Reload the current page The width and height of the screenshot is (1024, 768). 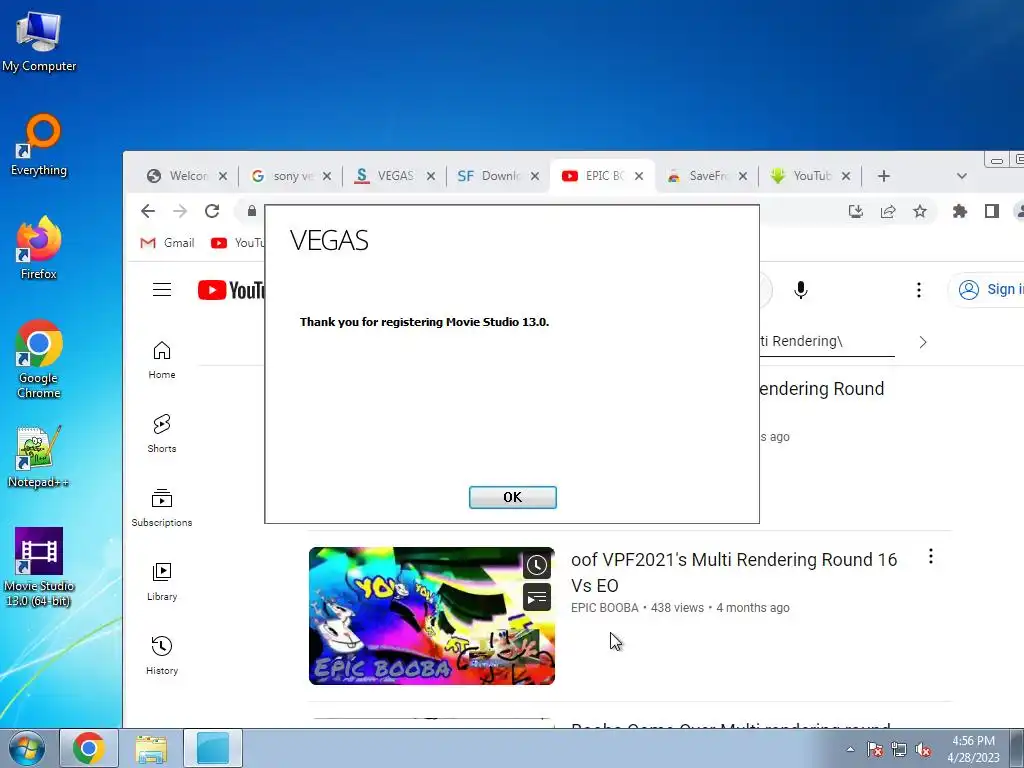click(212, 211)
